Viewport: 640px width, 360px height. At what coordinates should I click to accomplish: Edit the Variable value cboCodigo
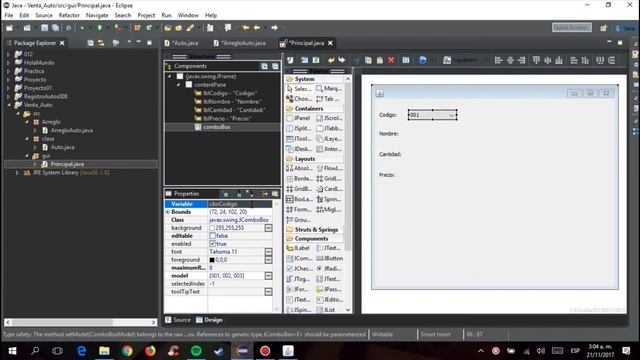point(239,204)
